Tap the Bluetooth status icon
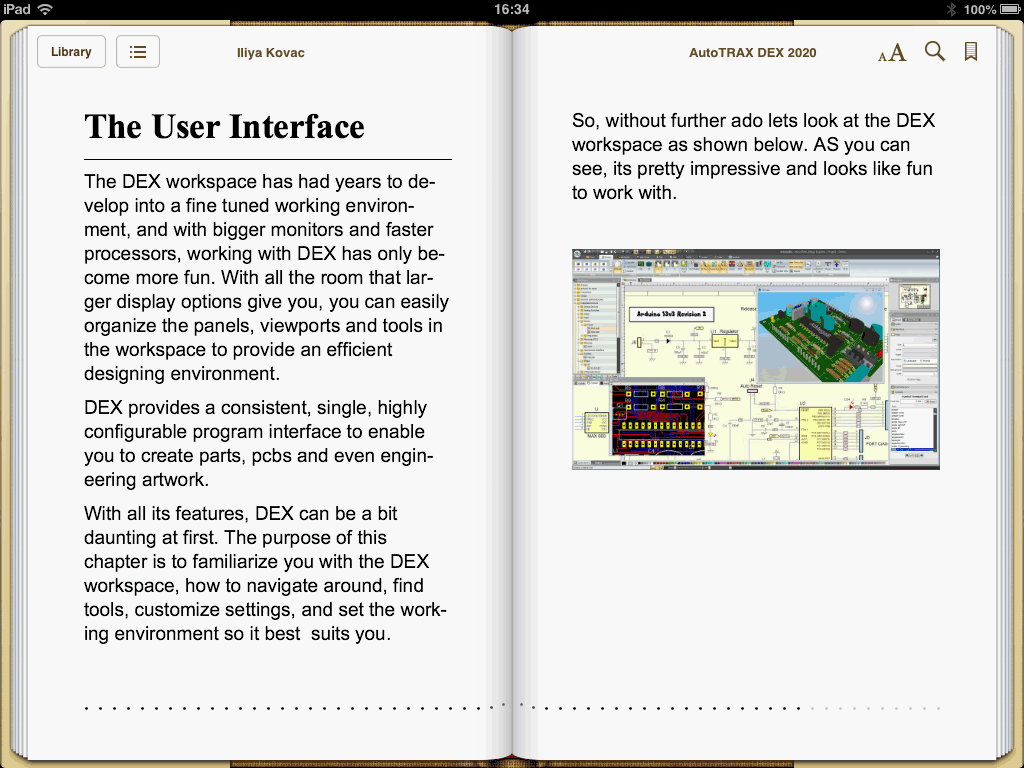The height and width of the screenshot is (768, 1024). point(951,9)
